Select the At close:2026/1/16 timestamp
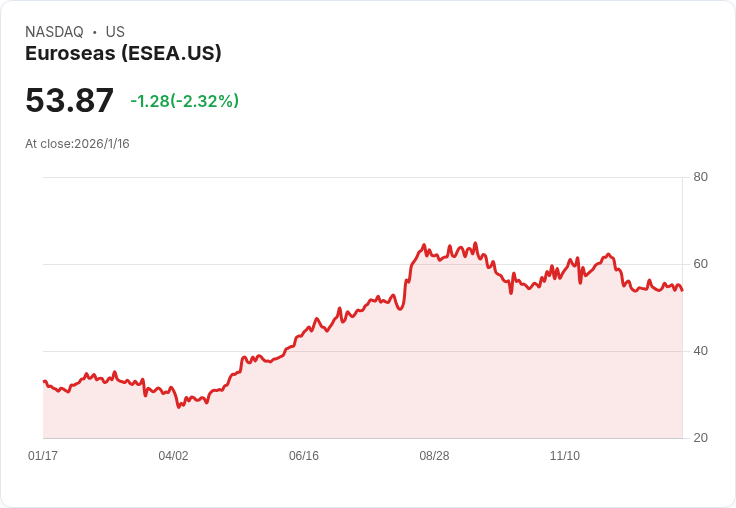Screen dimensions: 736x508 click(77, 144)
